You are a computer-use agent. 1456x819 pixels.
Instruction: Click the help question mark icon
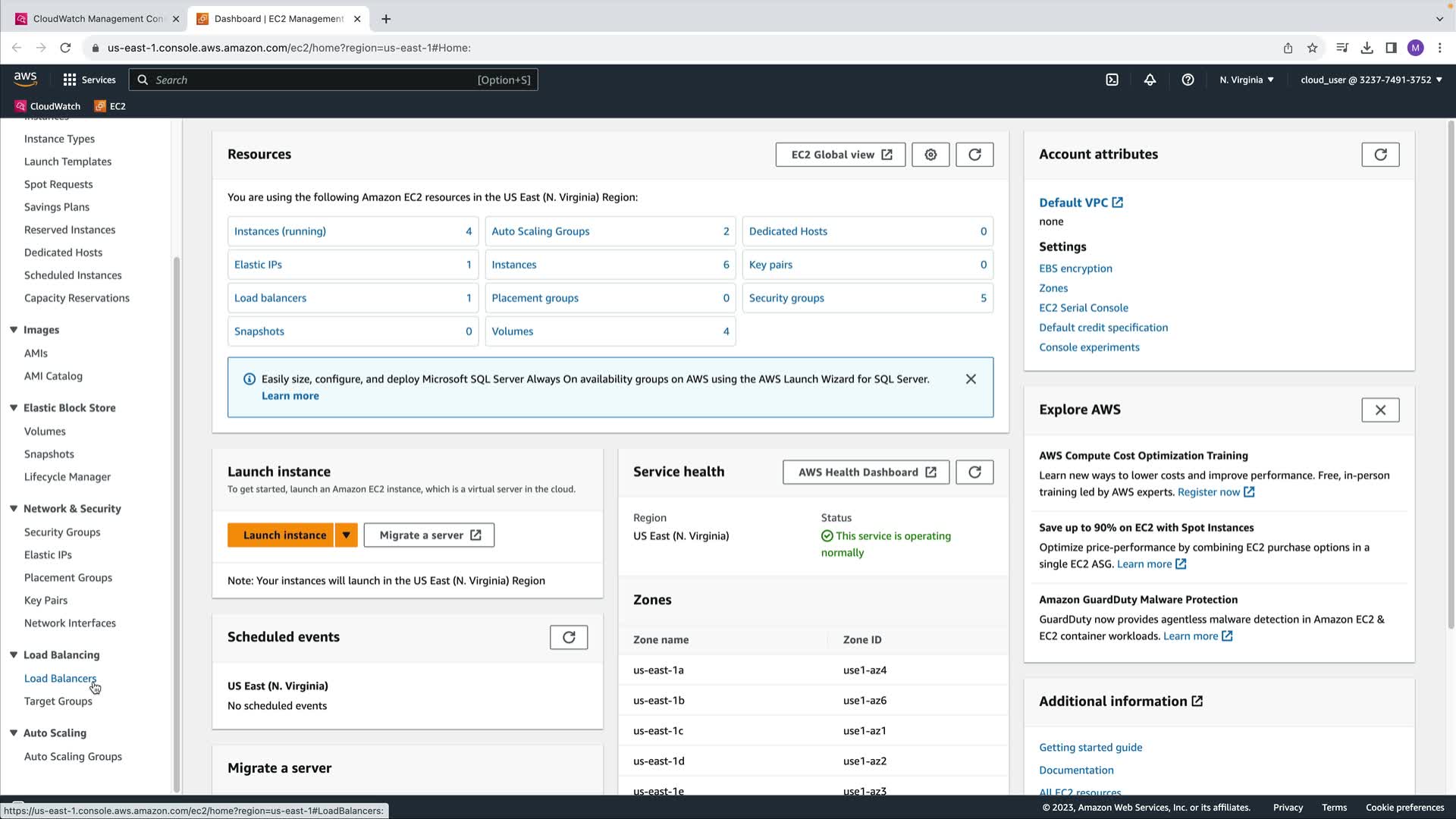[x=1188, y=80]
